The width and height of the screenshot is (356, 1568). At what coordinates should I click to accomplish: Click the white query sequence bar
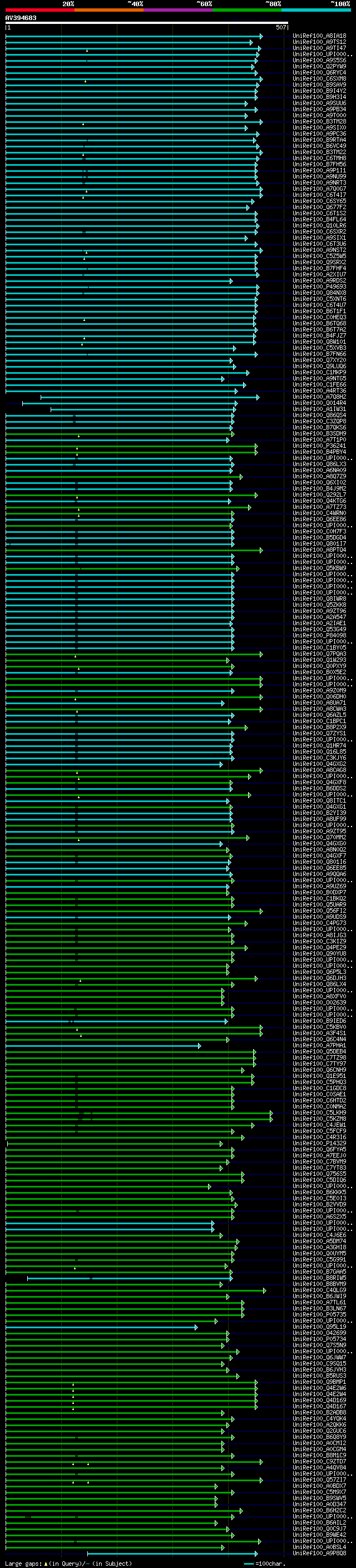[x=147, y=22]
